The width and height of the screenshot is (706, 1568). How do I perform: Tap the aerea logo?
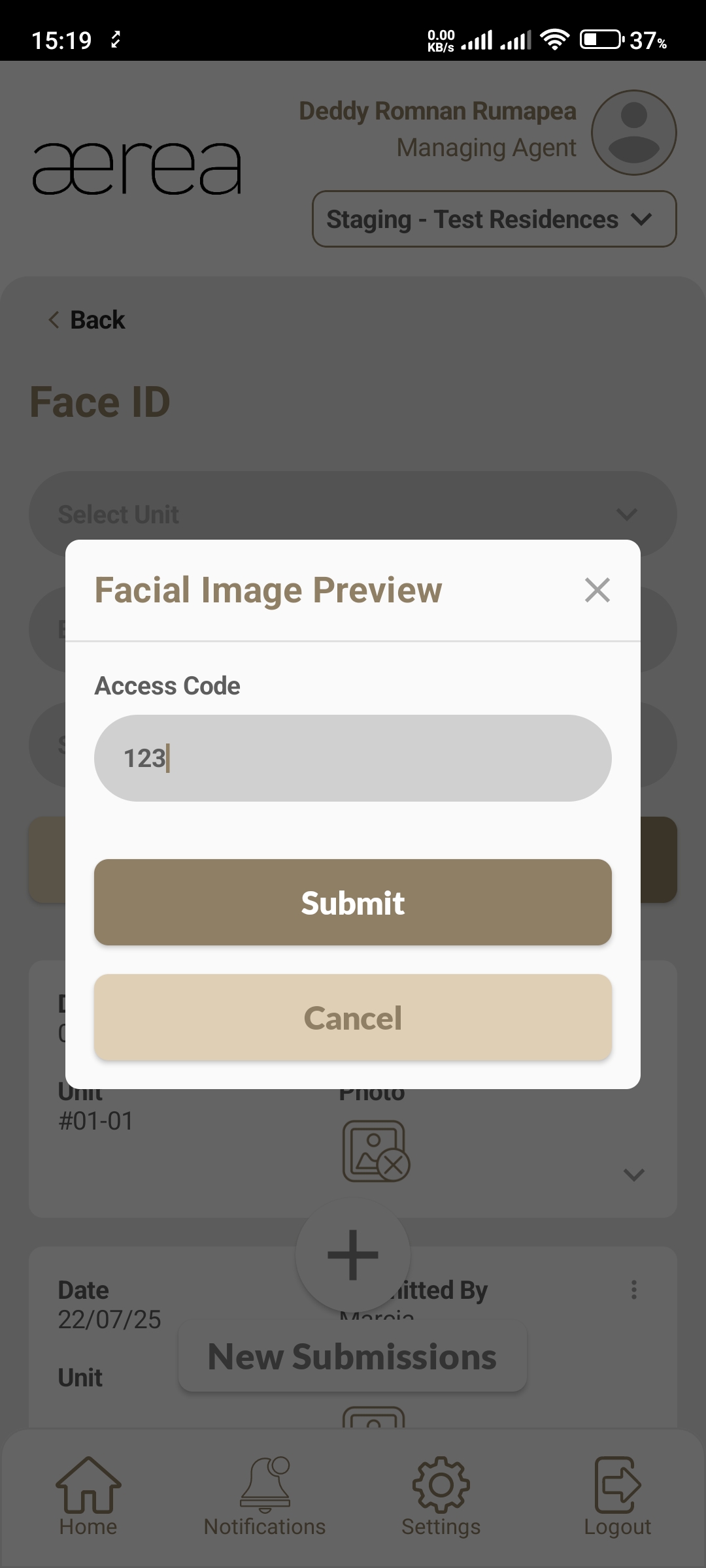[137, 169]
